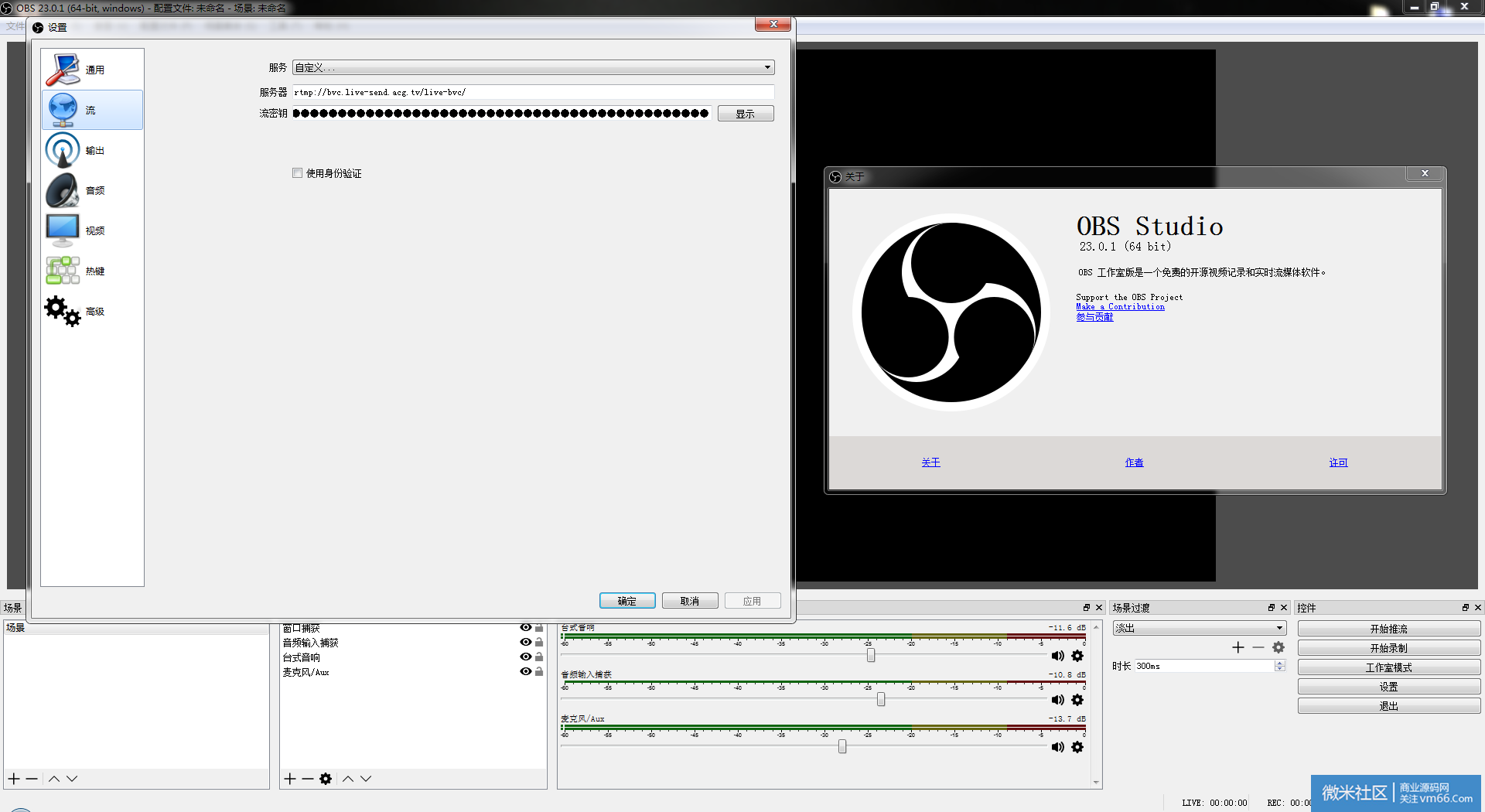Undock the mixer panel with the float icon
Viewport: 1485px width, 812px height.
pos(1087,608)
